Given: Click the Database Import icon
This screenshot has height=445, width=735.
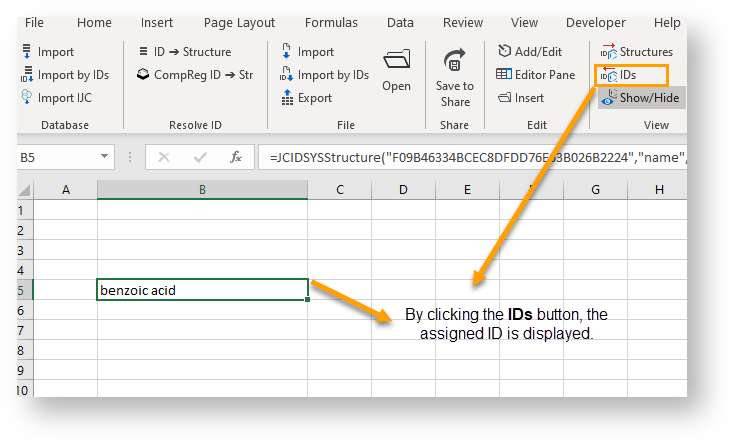Looking at the screenshot, I should (27, 52).
